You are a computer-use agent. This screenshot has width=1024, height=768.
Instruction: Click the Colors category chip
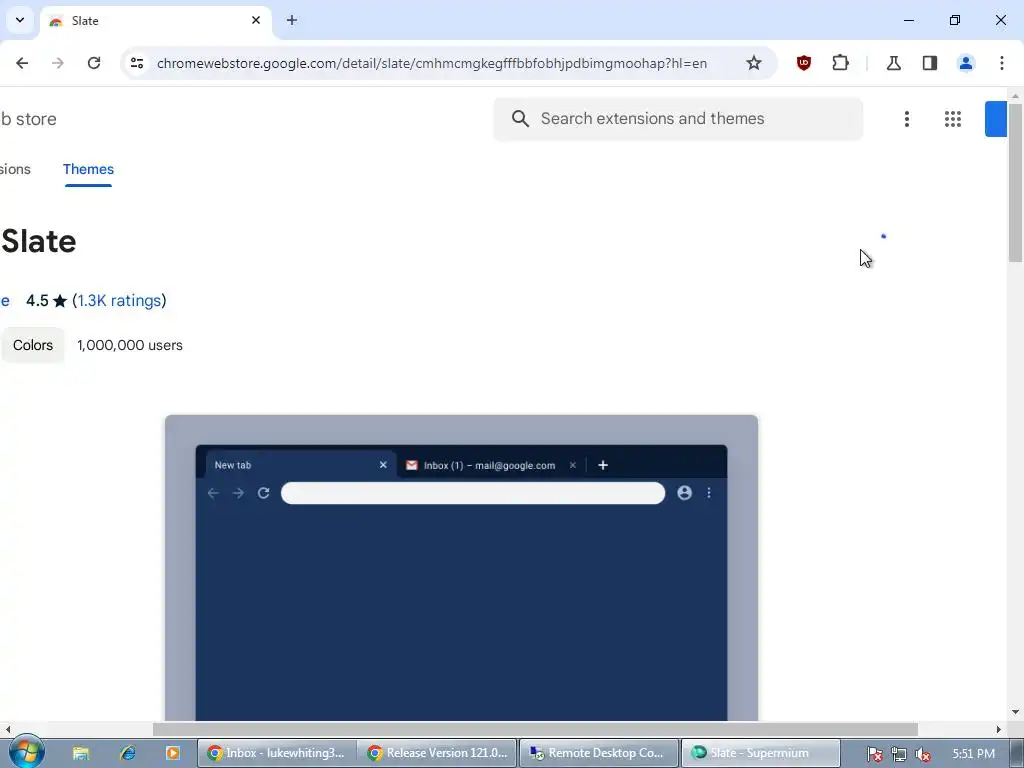pos(33,345)
